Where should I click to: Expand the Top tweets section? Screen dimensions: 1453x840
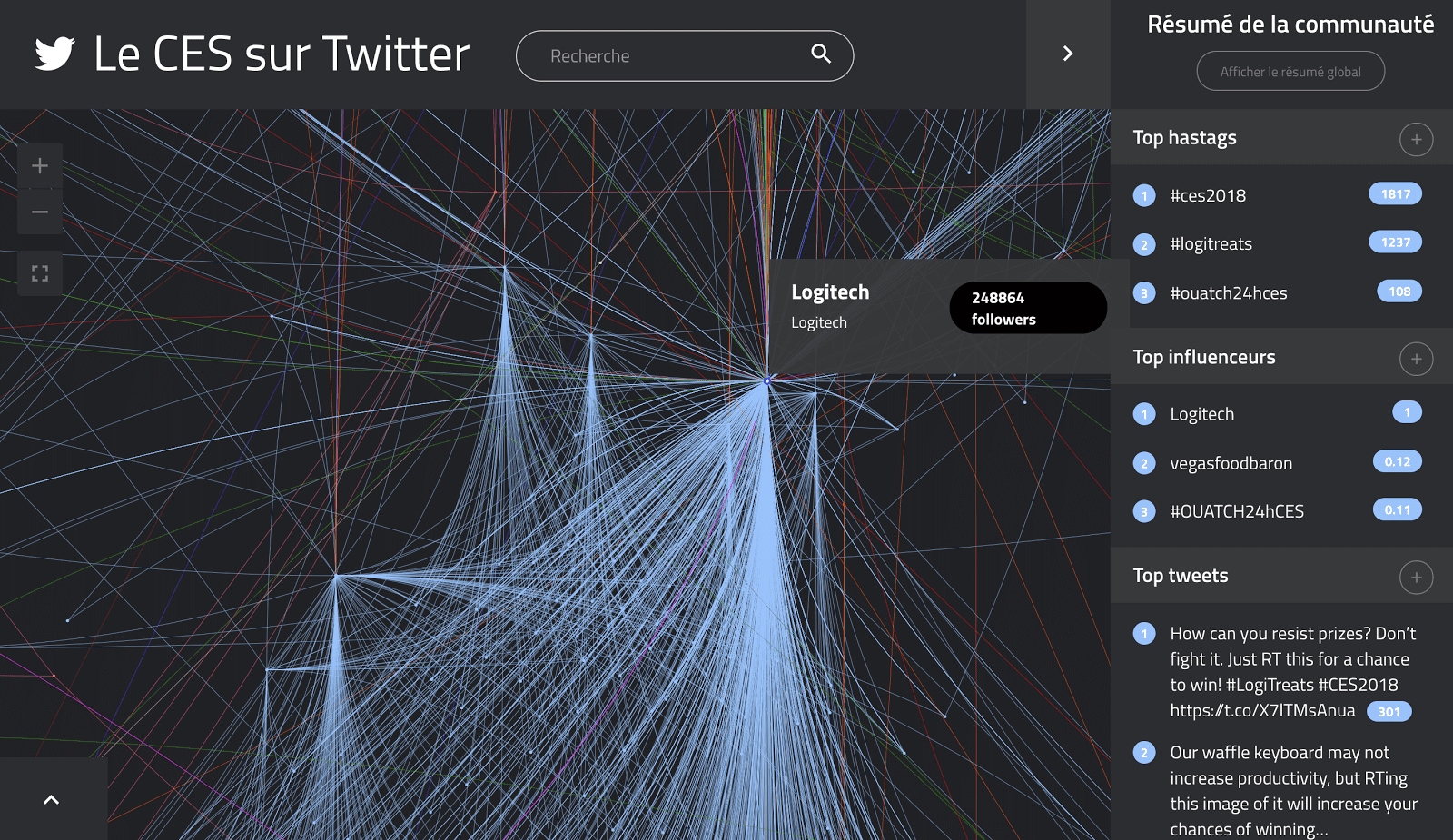pyautogui.click(x=1417, y=578)
